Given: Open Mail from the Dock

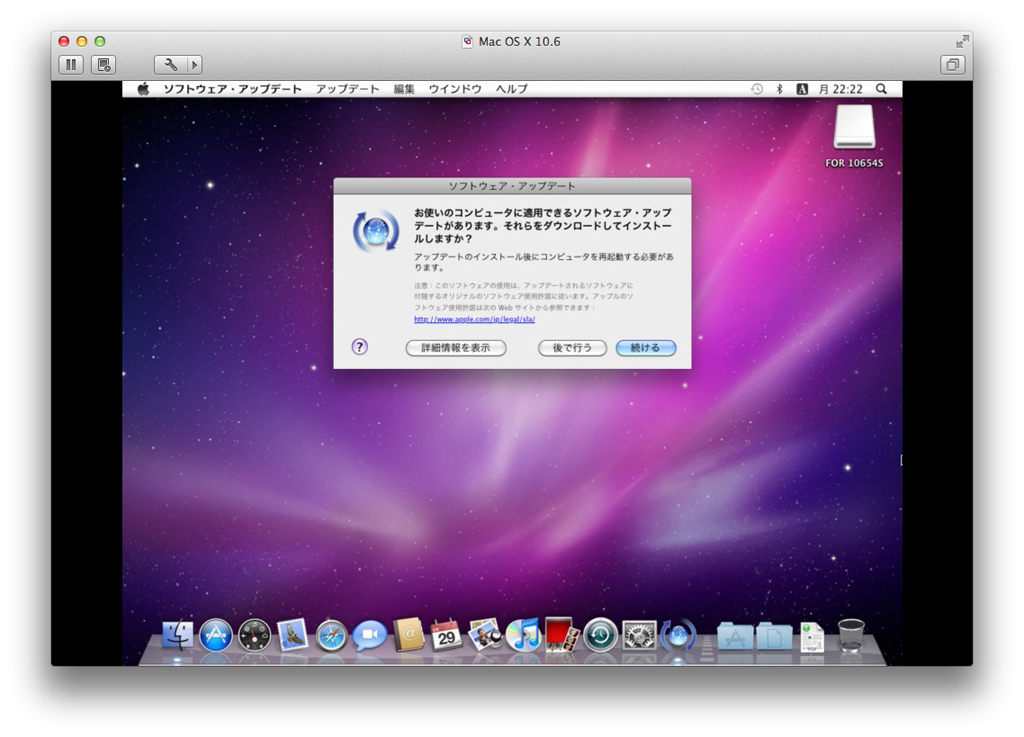Looking at the screenshot, I should coord(292,635).
